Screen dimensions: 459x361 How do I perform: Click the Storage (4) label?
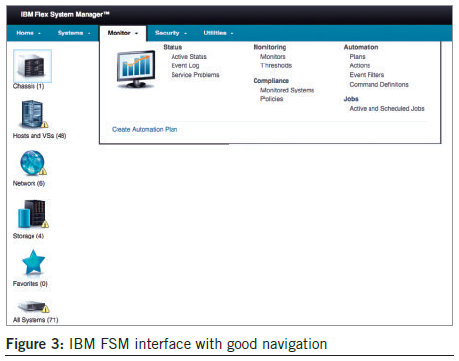(28, 236)
